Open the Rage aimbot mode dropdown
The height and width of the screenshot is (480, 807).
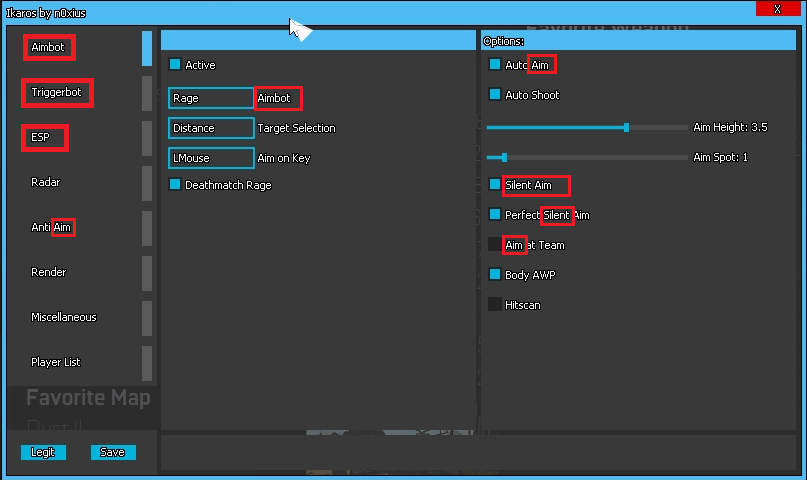coord(211,98)
